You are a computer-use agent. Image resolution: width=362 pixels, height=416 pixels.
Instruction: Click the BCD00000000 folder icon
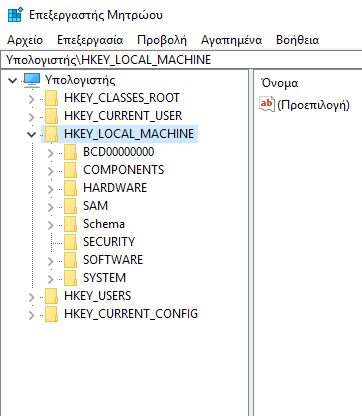click(x=70, y=152)
